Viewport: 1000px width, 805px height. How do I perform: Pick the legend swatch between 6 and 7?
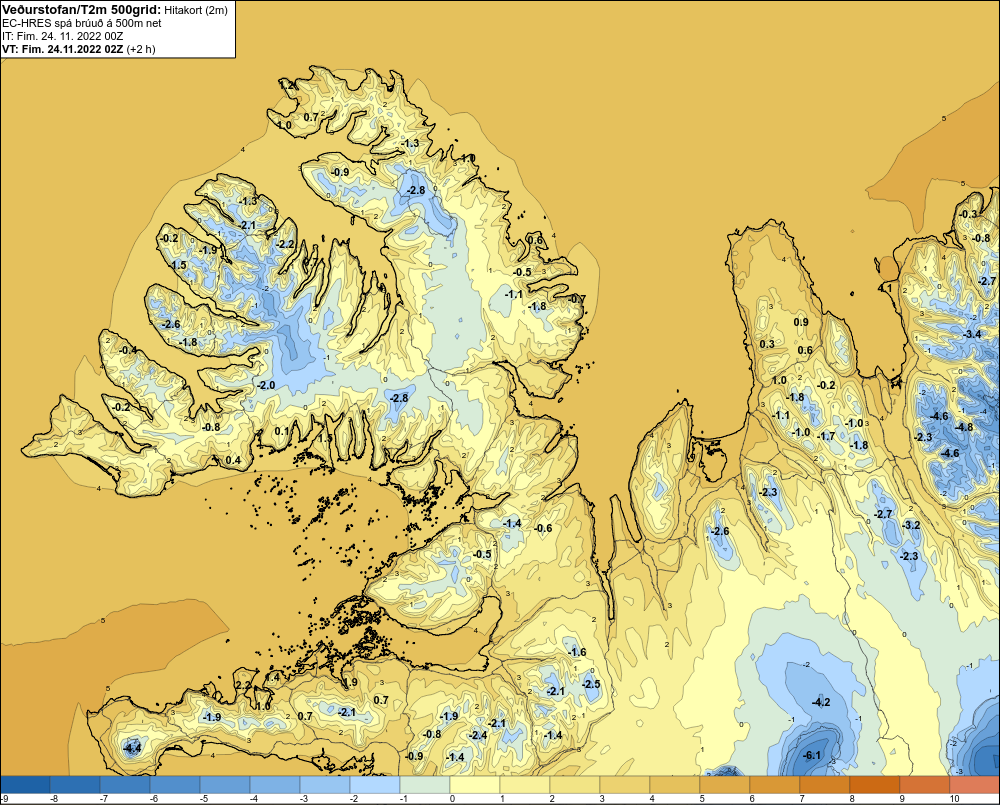pyautogui.click(x=776, y=784)
